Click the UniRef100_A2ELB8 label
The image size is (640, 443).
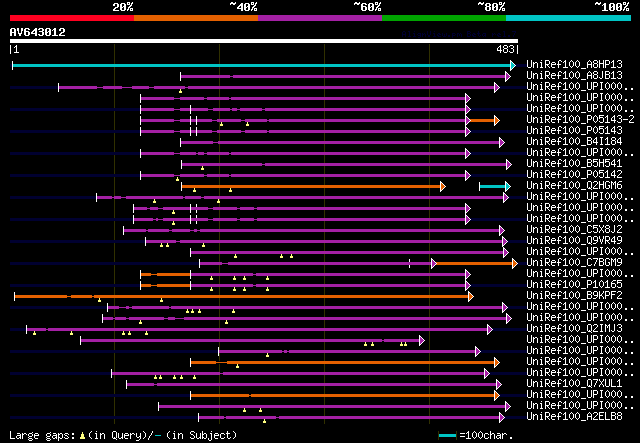(x=574, y=416)
